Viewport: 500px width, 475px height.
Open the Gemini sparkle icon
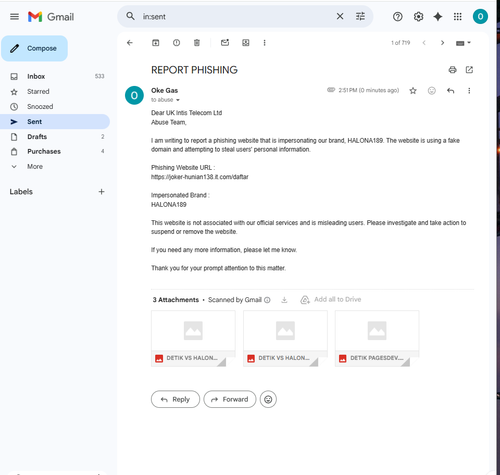[438, 16]
